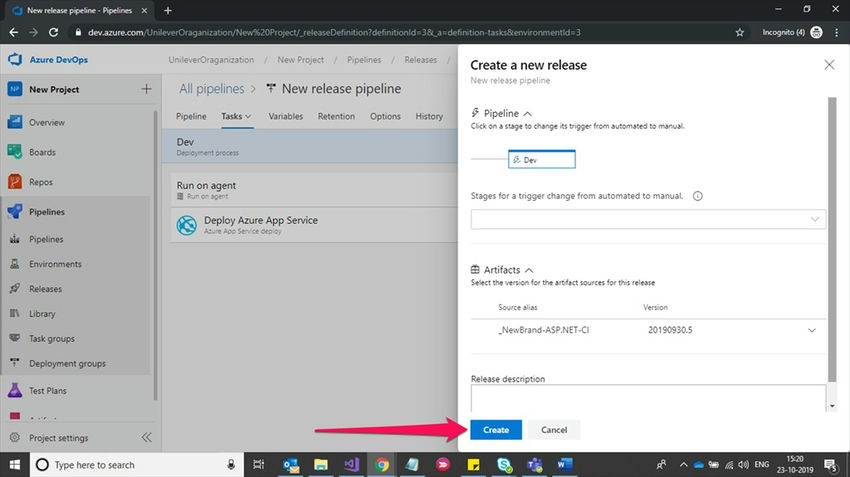Open the Incognito profile icon
This screenshot has width=850, height=477.
coord(816,33)
